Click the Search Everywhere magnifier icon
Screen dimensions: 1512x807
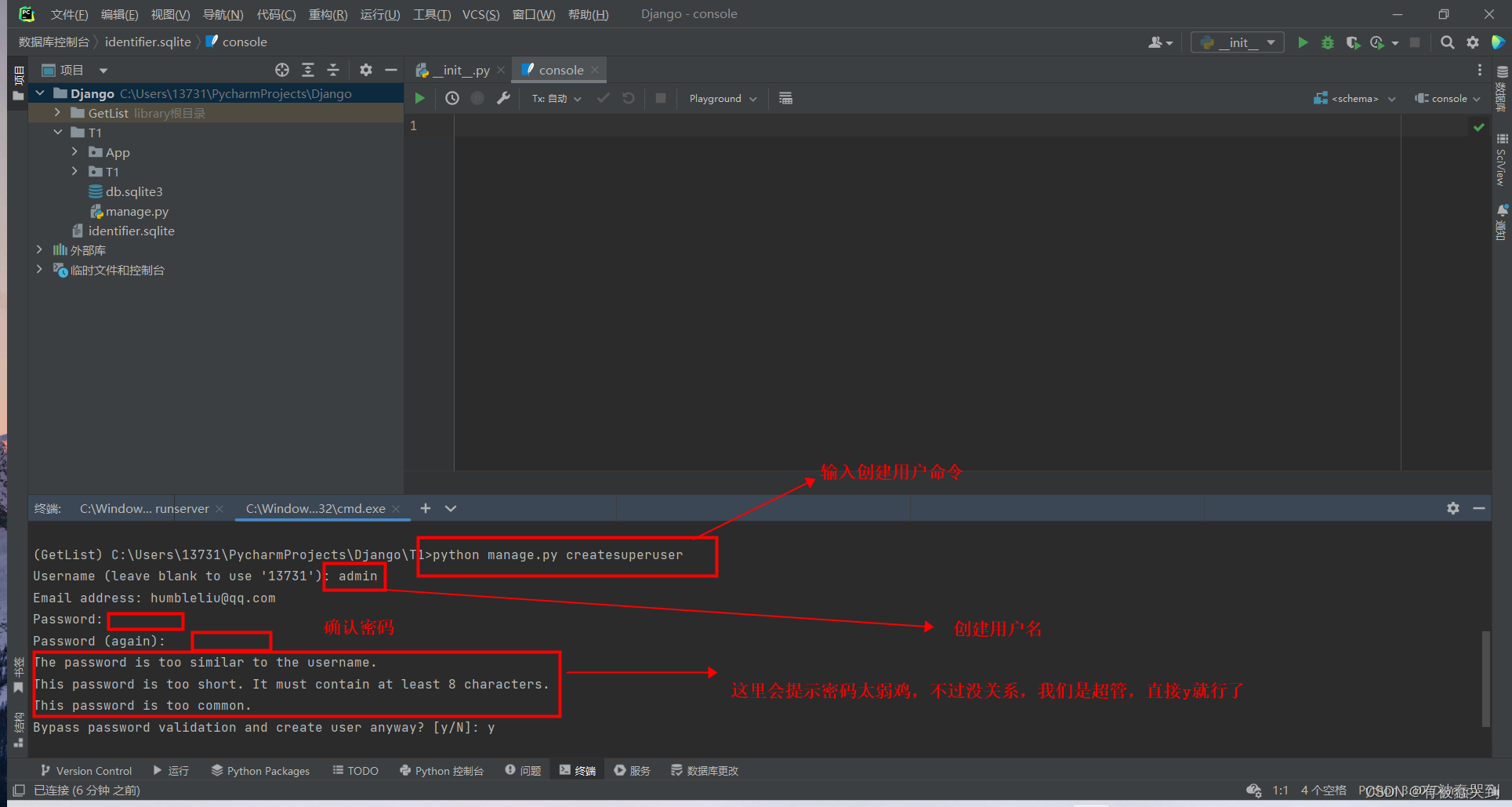1448,42
